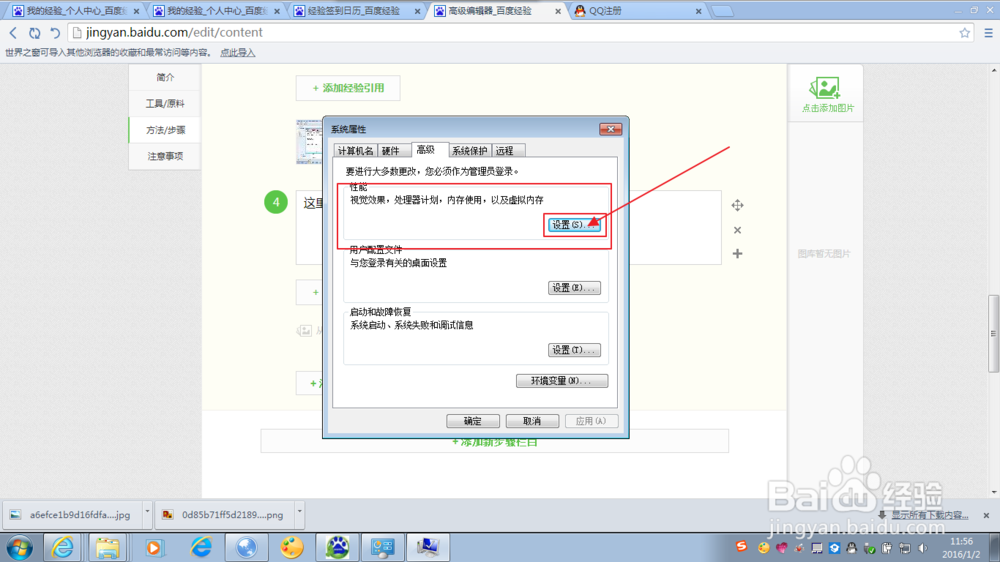Add a step with the plus icon beside step 4
The image size is (1000, 562).
pos(737,254)
